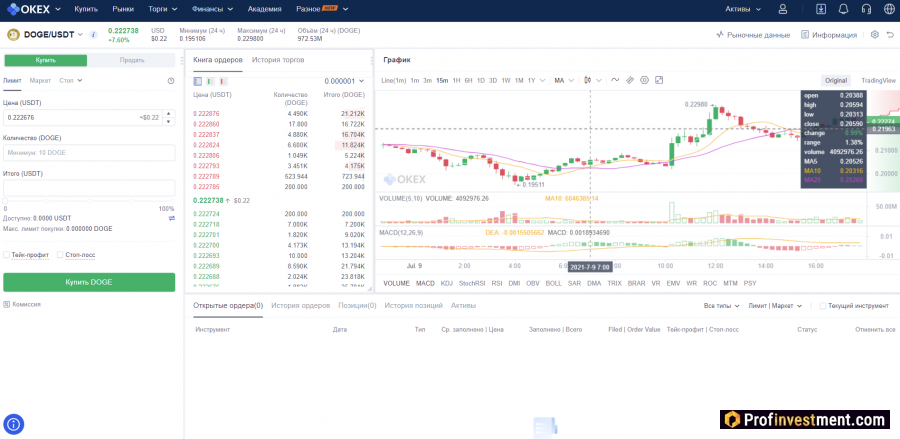Click the Количество (DOGE) input field
Image resolution: width=900 pixels, height=439 pixels.
pyautogui.click(x=89, y=153)
